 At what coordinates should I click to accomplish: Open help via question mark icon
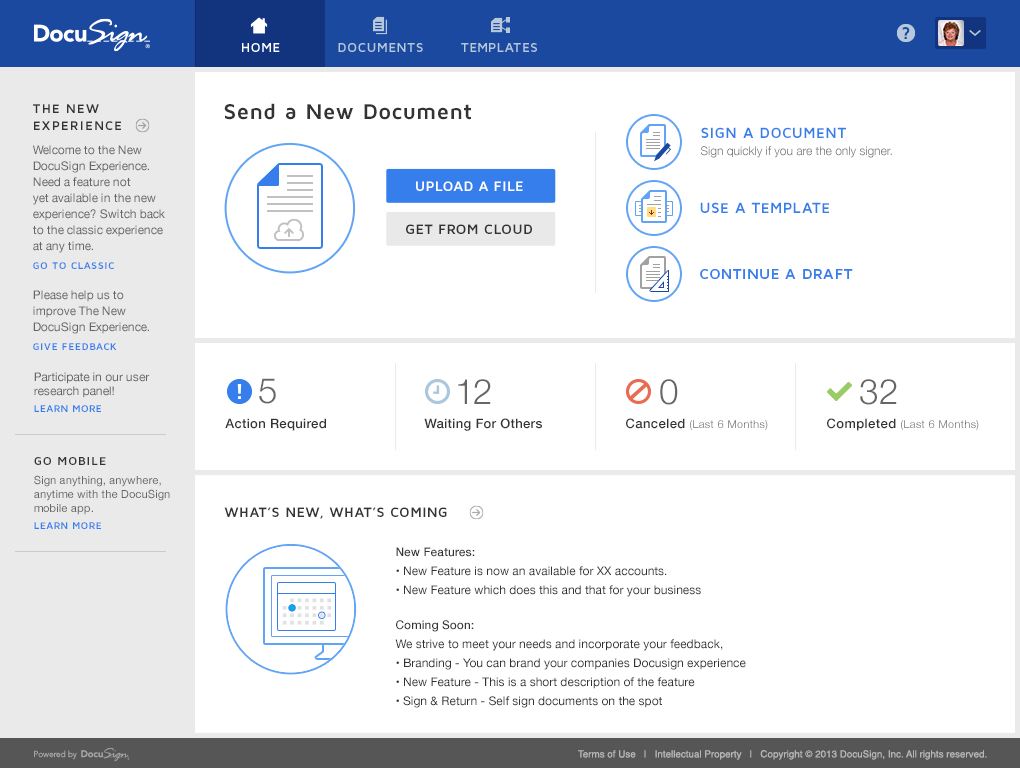tap(906, 33)
